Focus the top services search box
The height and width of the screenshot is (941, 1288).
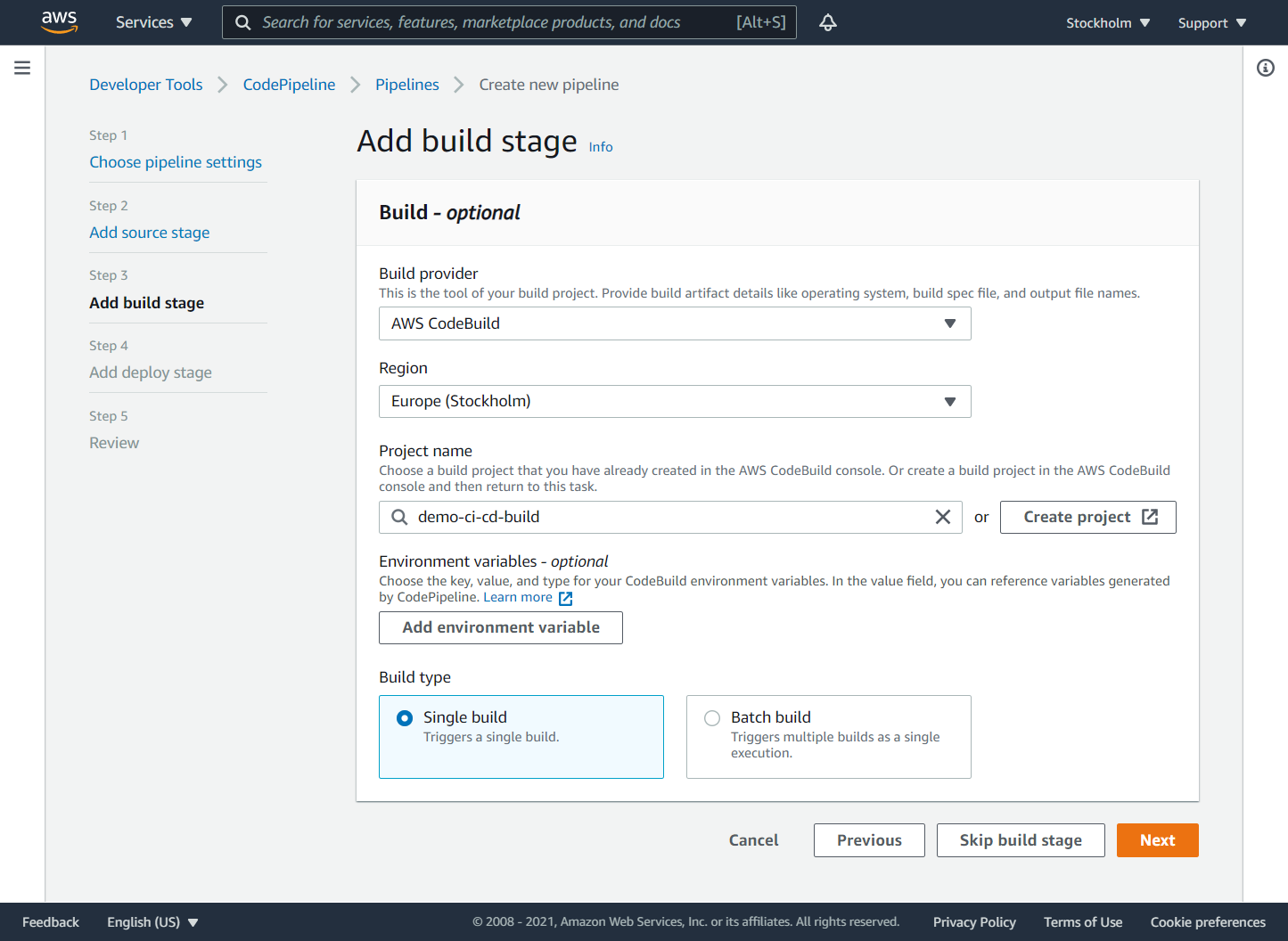coord(509,22)
